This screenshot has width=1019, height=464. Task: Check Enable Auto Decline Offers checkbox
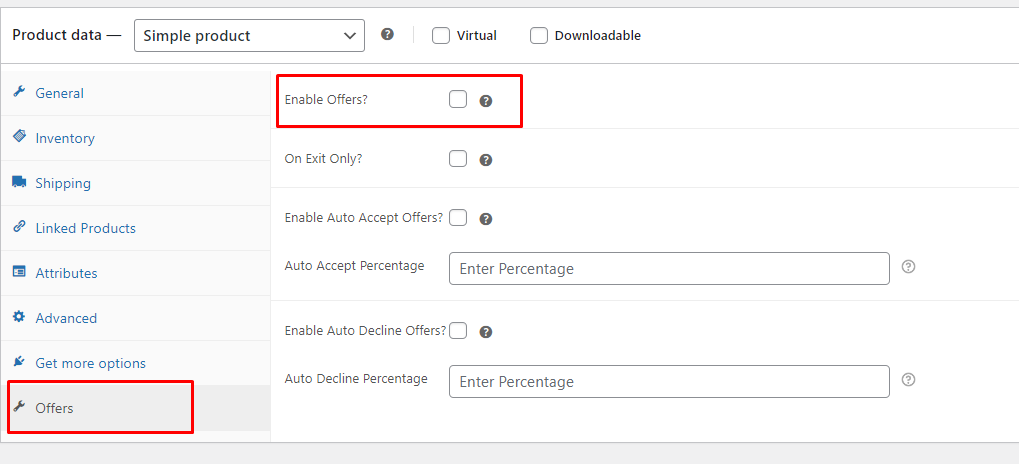click(458, 330)
